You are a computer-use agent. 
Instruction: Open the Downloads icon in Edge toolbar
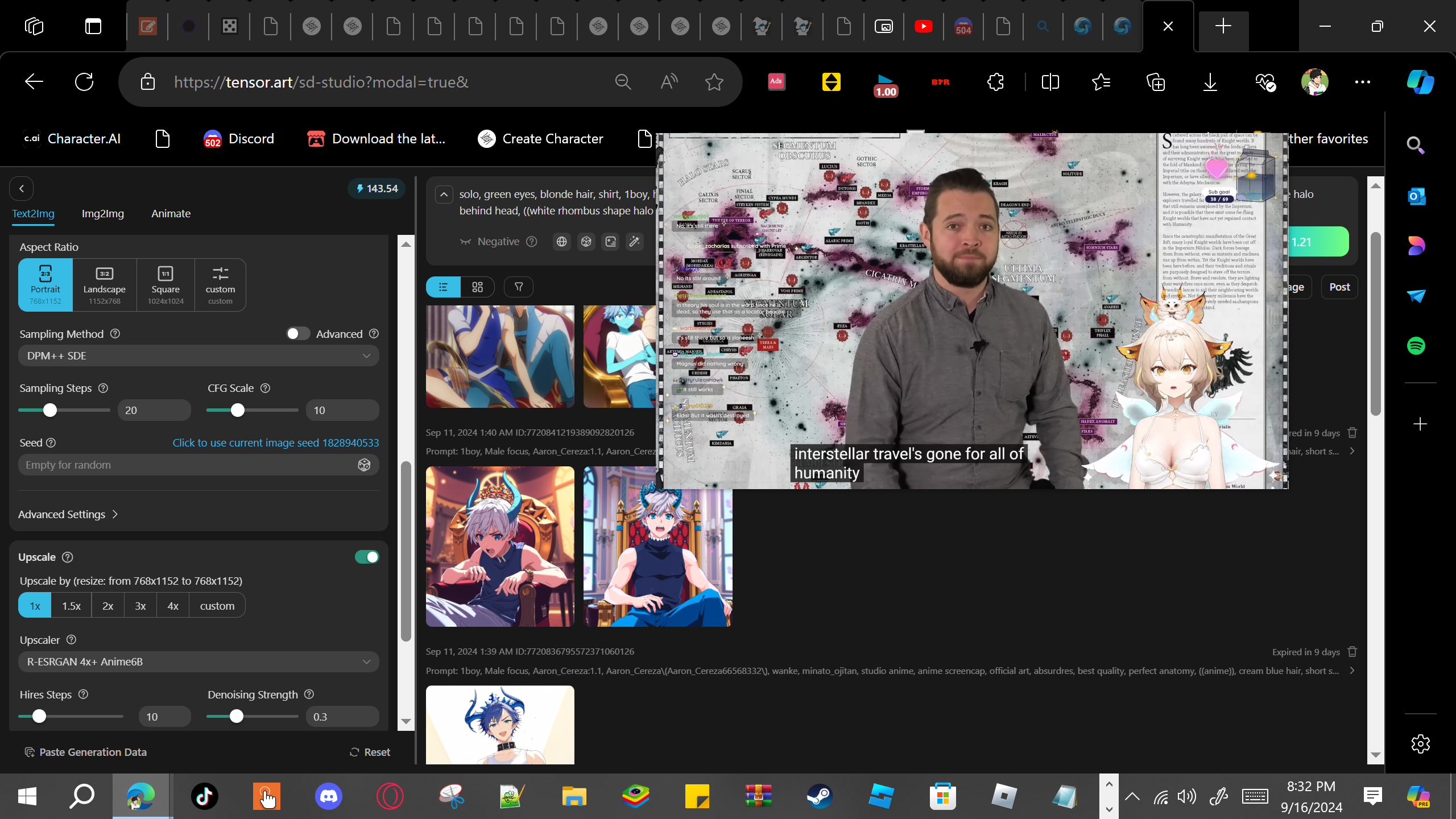pos(1210,82)
